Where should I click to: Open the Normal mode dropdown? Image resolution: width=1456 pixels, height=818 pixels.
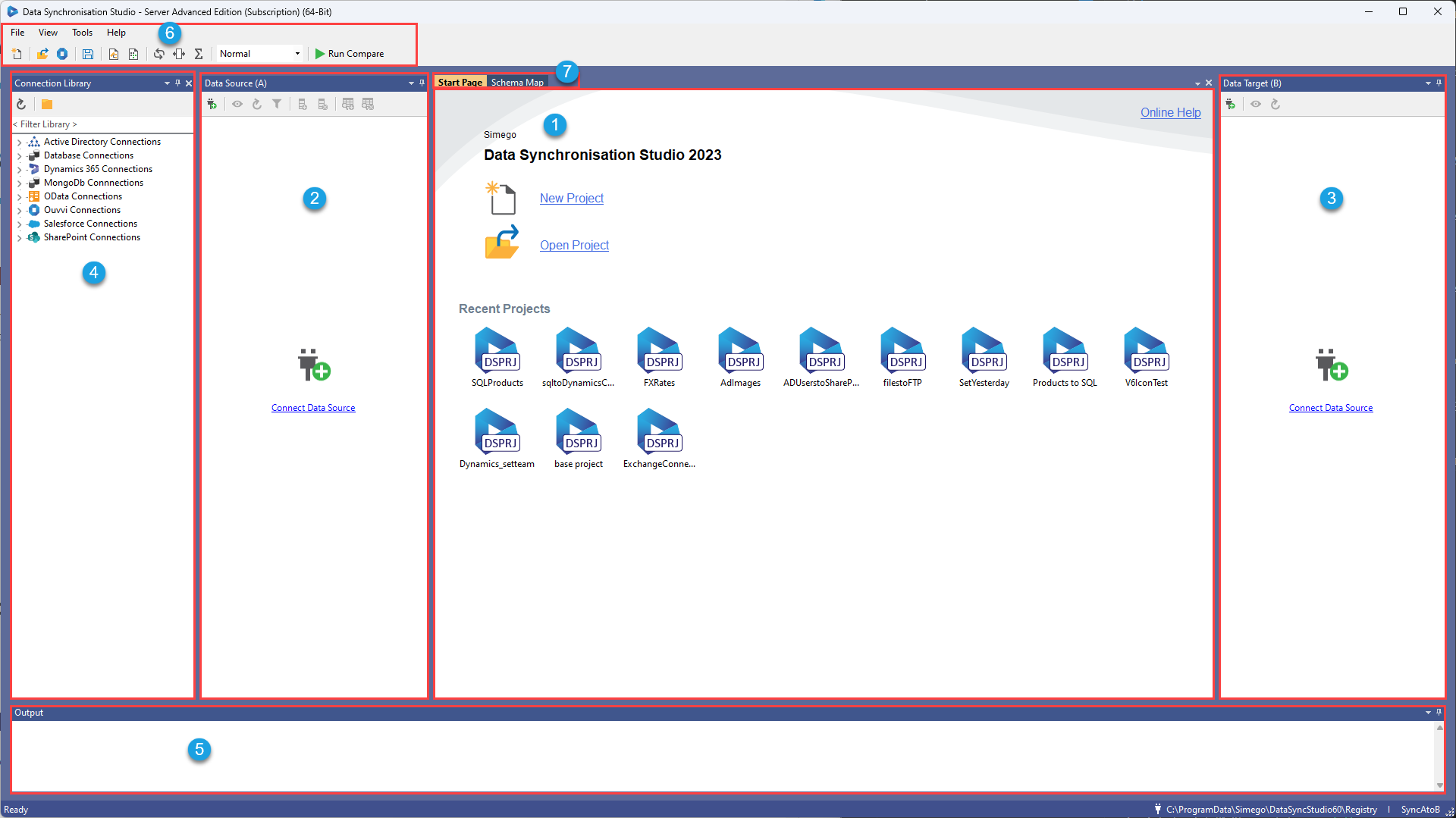point(297,54)
